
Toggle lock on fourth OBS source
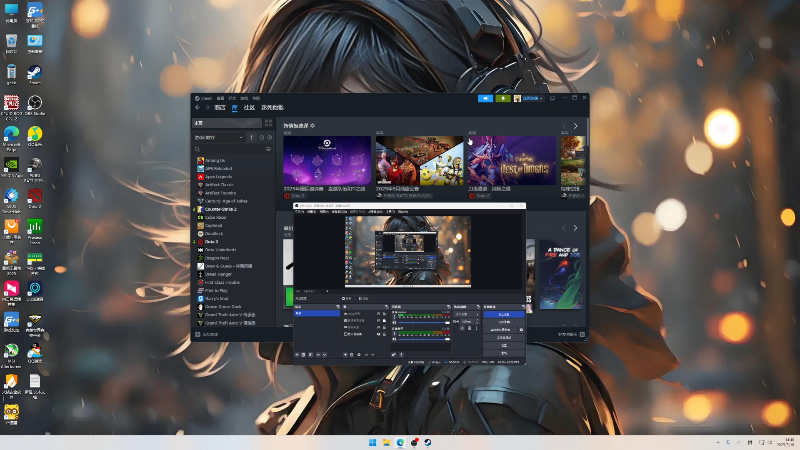coord(384,334)
